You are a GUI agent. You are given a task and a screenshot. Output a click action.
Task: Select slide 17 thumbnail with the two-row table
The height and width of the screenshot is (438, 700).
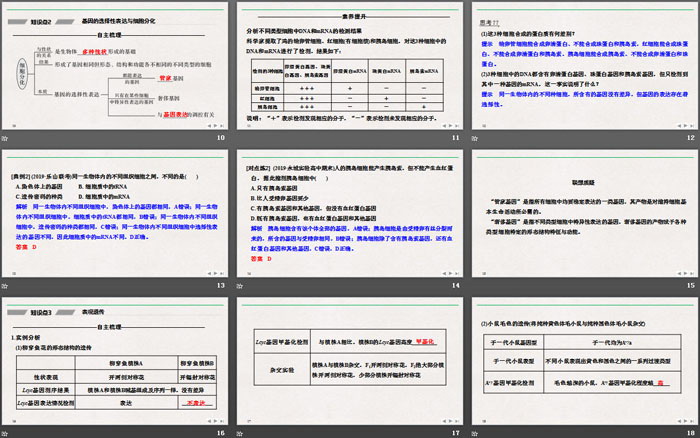(x=350, y=361)
